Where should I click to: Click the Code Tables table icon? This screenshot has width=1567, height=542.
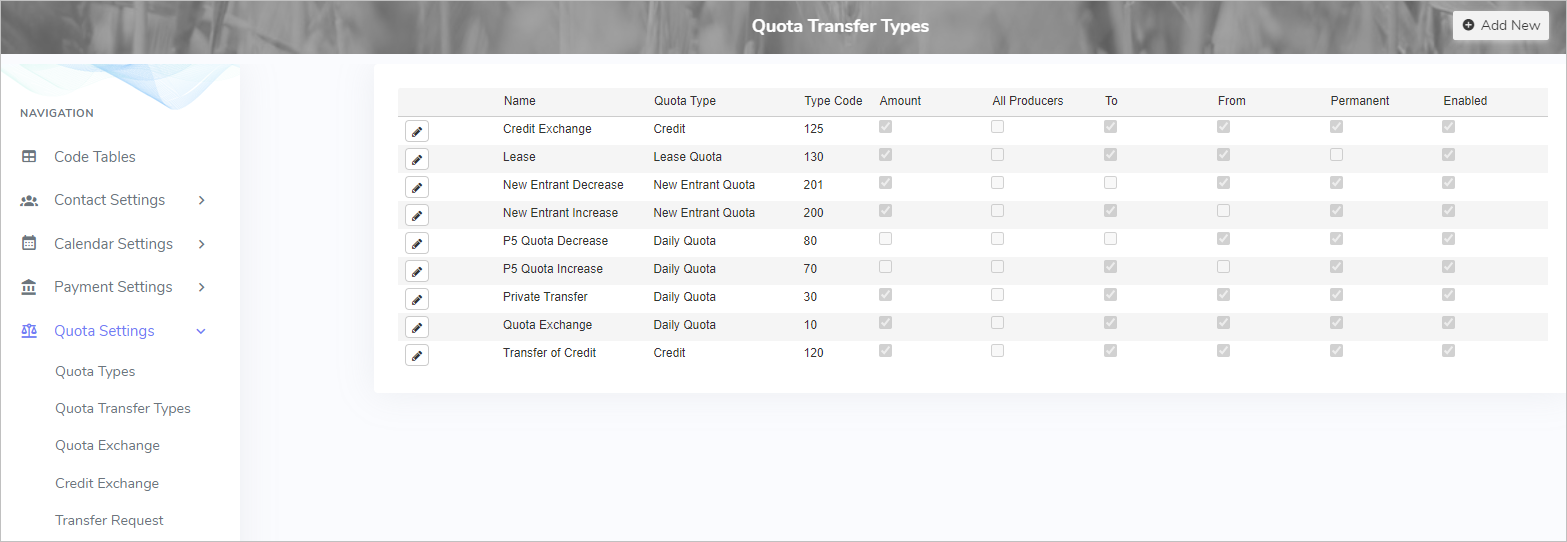(x=29, y=157)
